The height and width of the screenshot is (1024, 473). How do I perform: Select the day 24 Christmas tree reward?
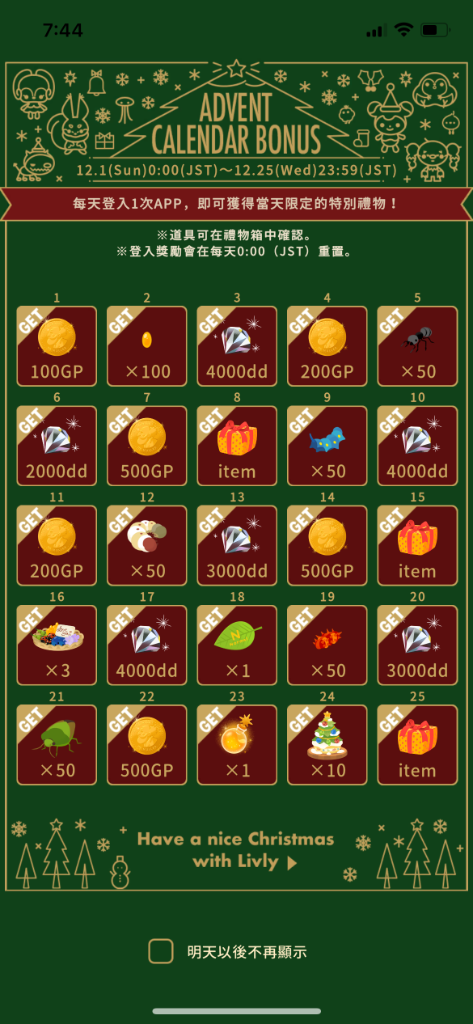pos(327,744)
